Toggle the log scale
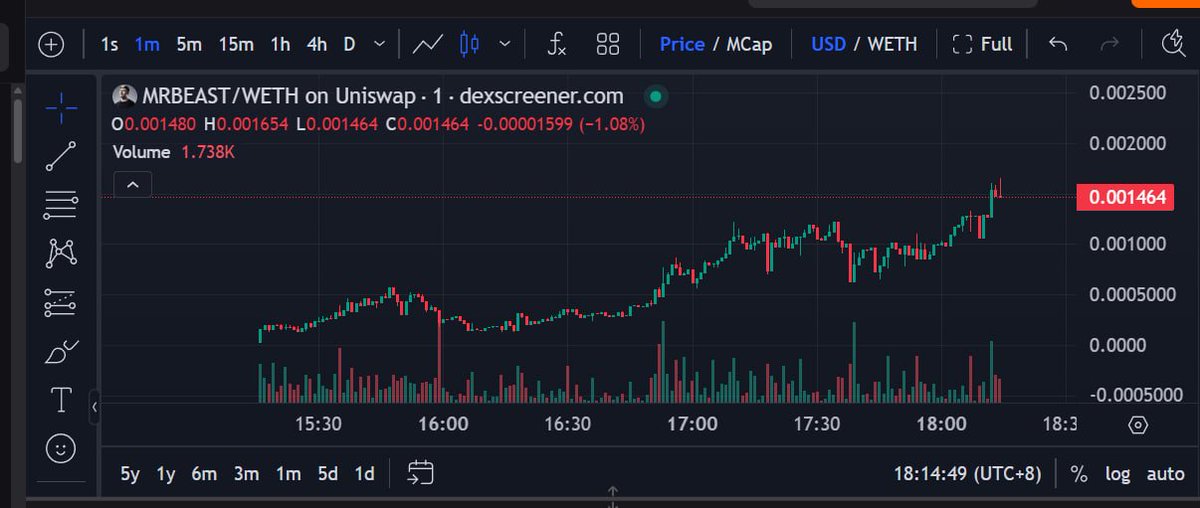1200x508 pixels. [x=1117, y=474]
